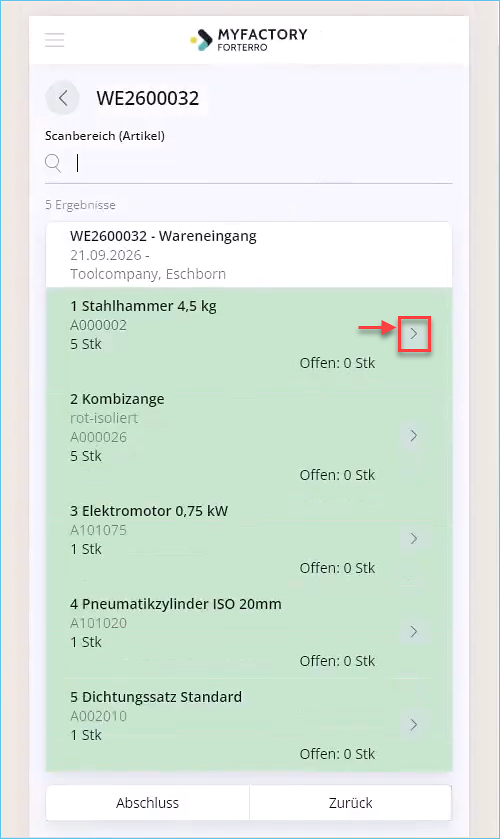Click Offen: 0 Stk in Kombizange row

[337, 475]
